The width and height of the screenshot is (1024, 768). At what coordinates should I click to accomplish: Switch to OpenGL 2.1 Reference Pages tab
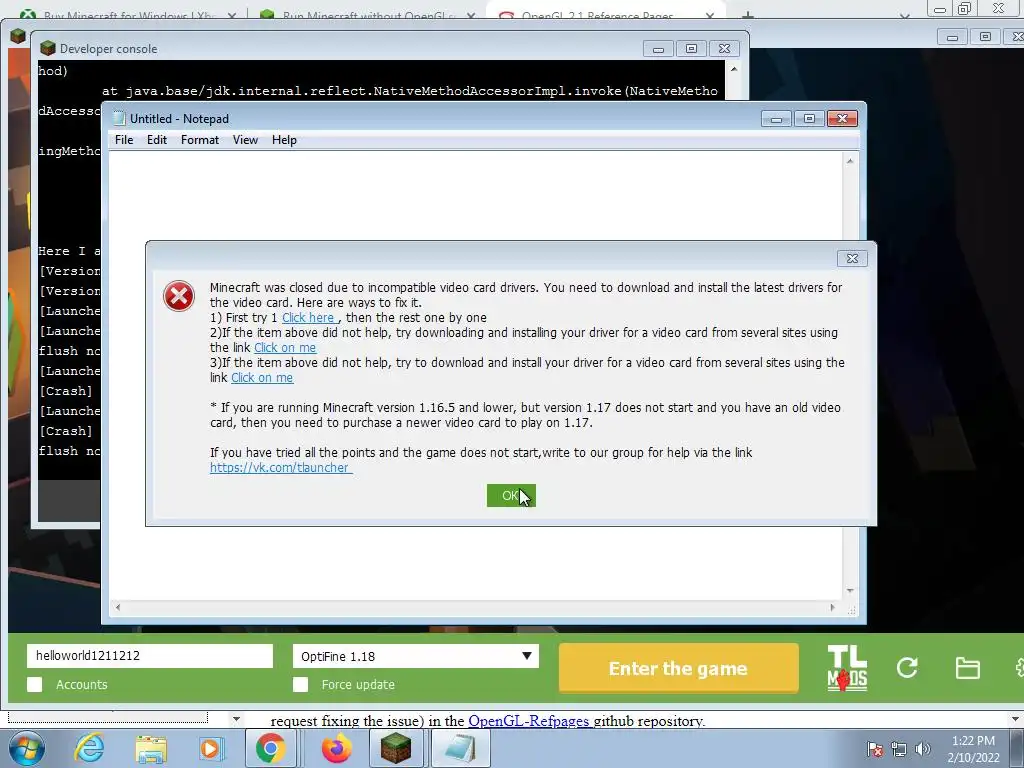[x=597, y=15]
